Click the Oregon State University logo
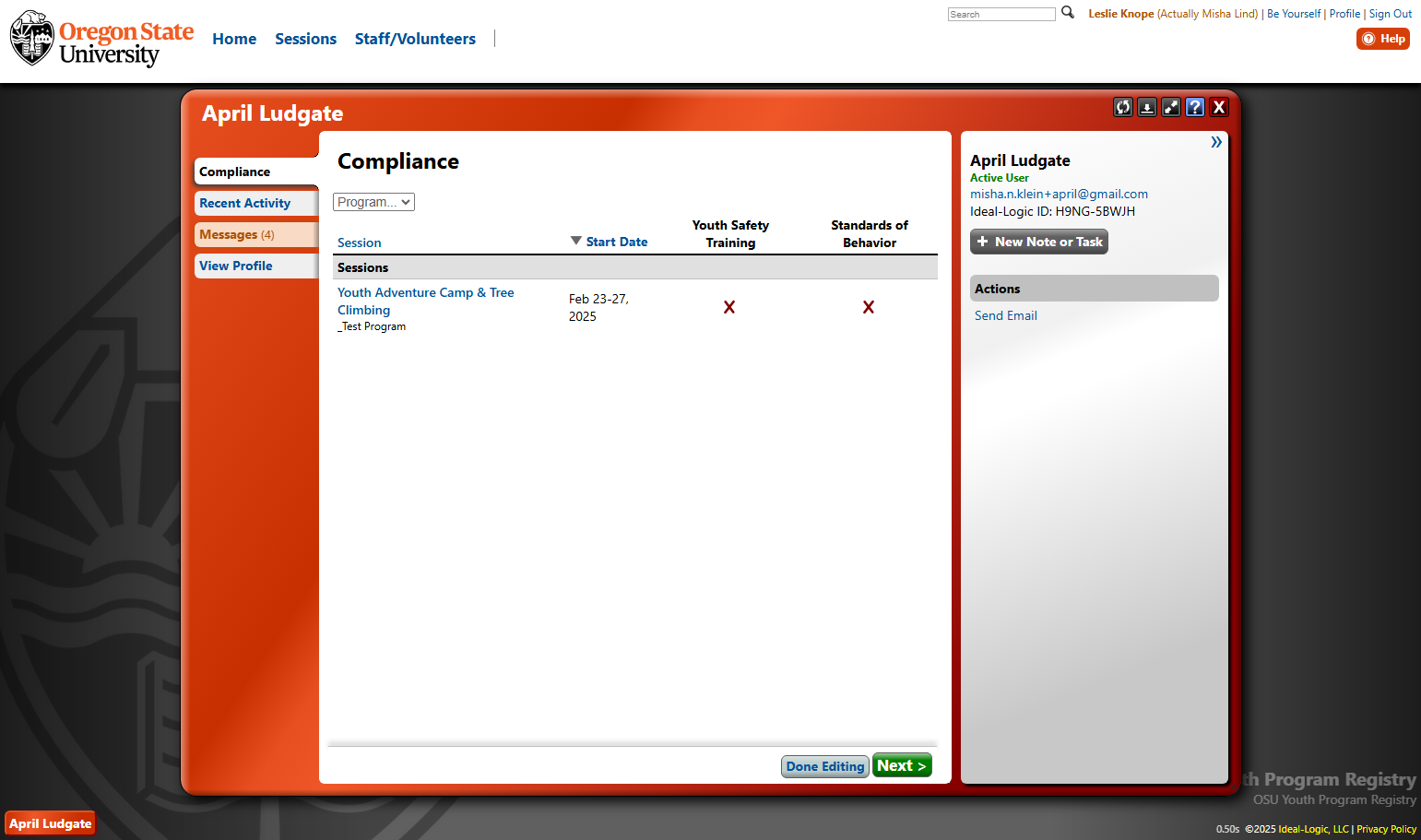The width and height of the screenshot is (1421, 840). [101, 39]
